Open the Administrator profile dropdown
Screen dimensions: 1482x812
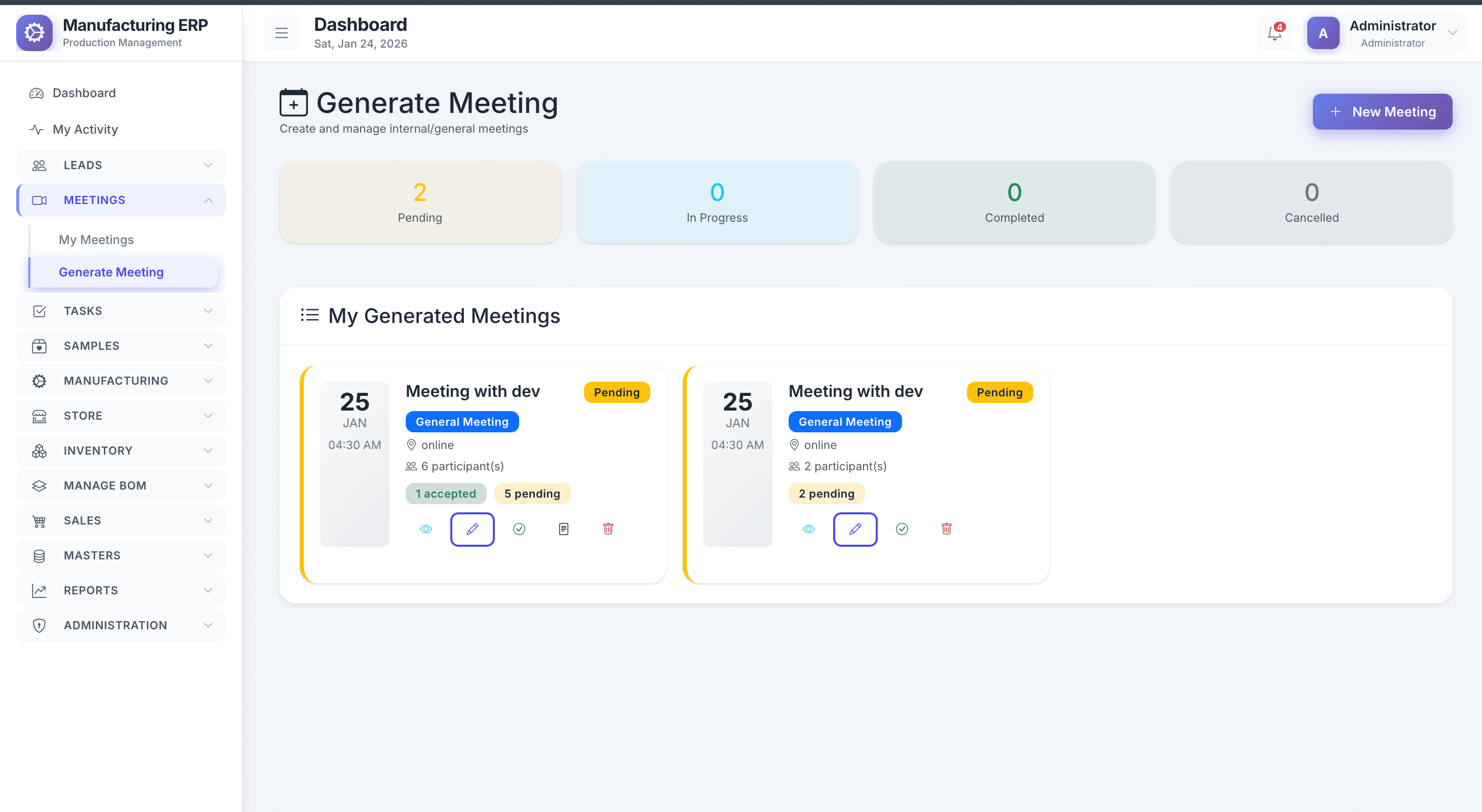[x=1386, y=33]
